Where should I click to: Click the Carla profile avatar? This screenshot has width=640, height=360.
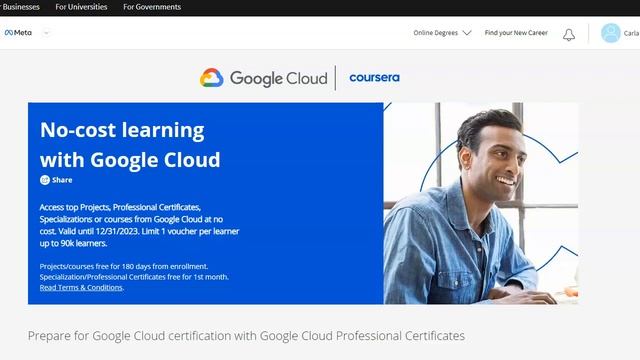(x=611, y=33)
